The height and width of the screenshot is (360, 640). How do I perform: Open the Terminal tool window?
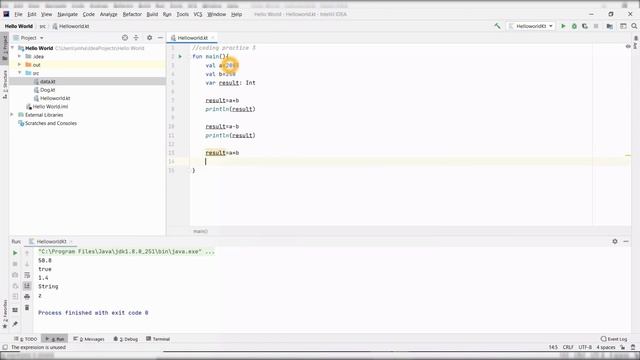(x=158, y=339)
